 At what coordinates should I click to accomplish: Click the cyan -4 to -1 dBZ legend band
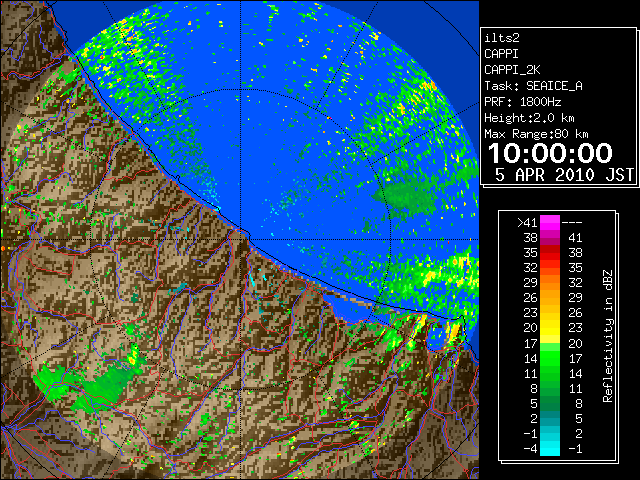click(550, 448)
